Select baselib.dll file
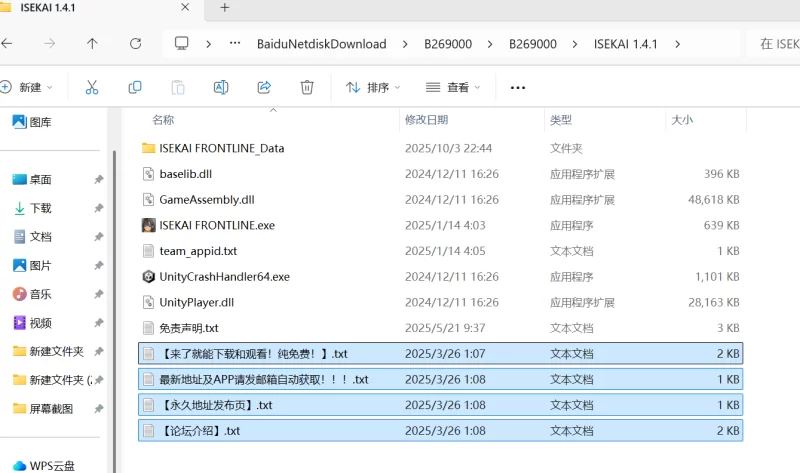 pyautogui.click(x=441, y=174)
